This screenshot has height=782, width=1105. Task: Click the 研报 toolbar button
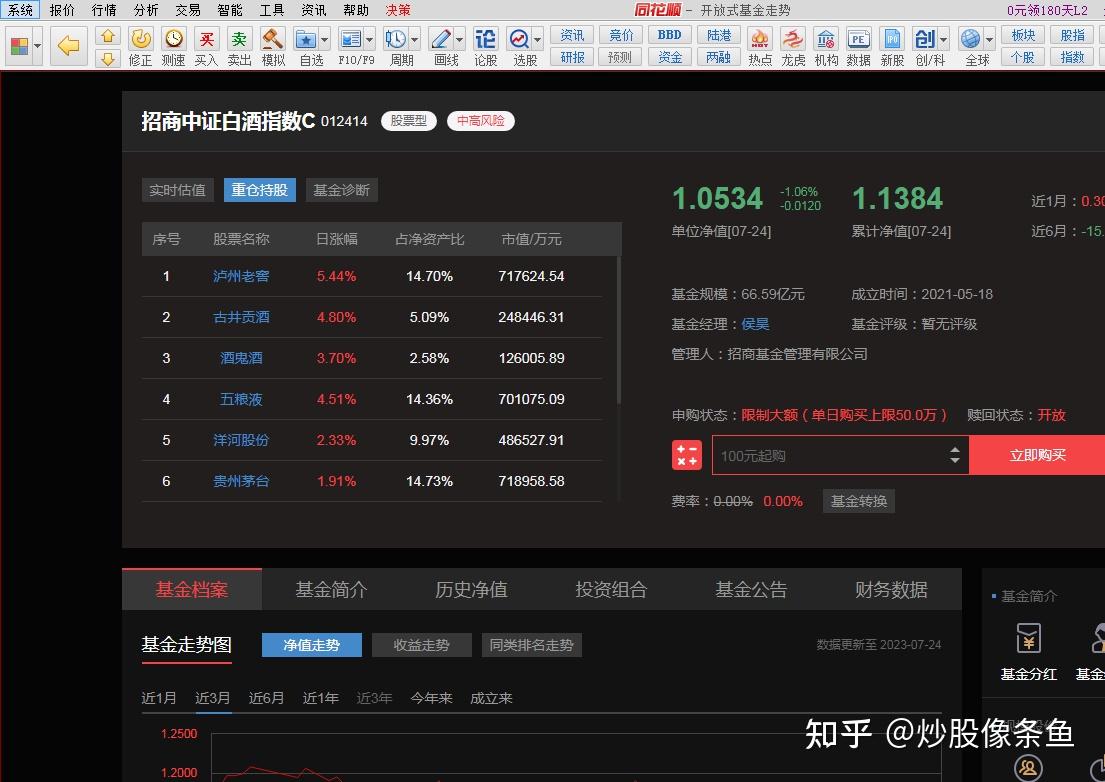(572, 57)
